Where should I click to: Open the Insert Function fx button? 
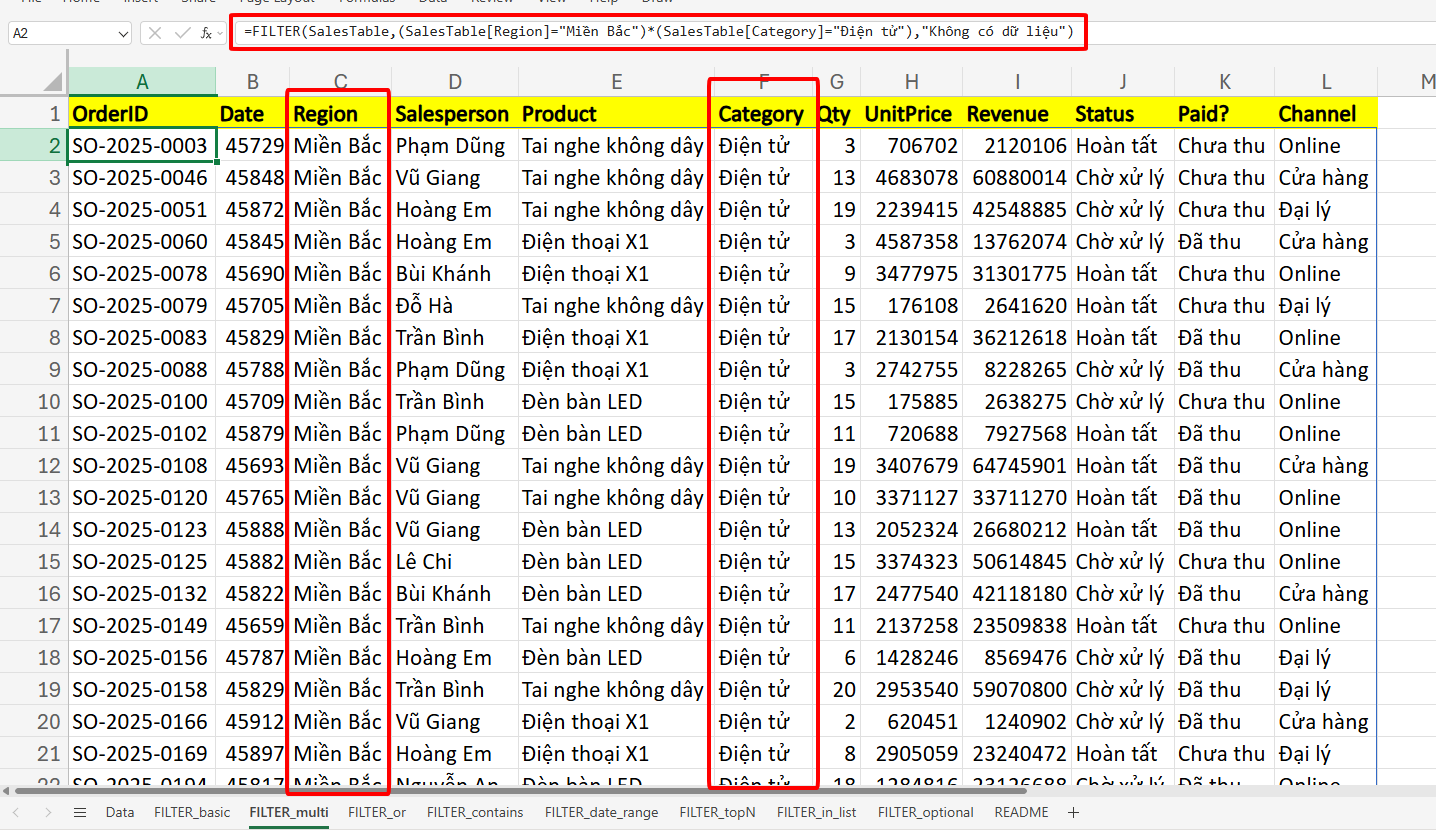(206, 33)
